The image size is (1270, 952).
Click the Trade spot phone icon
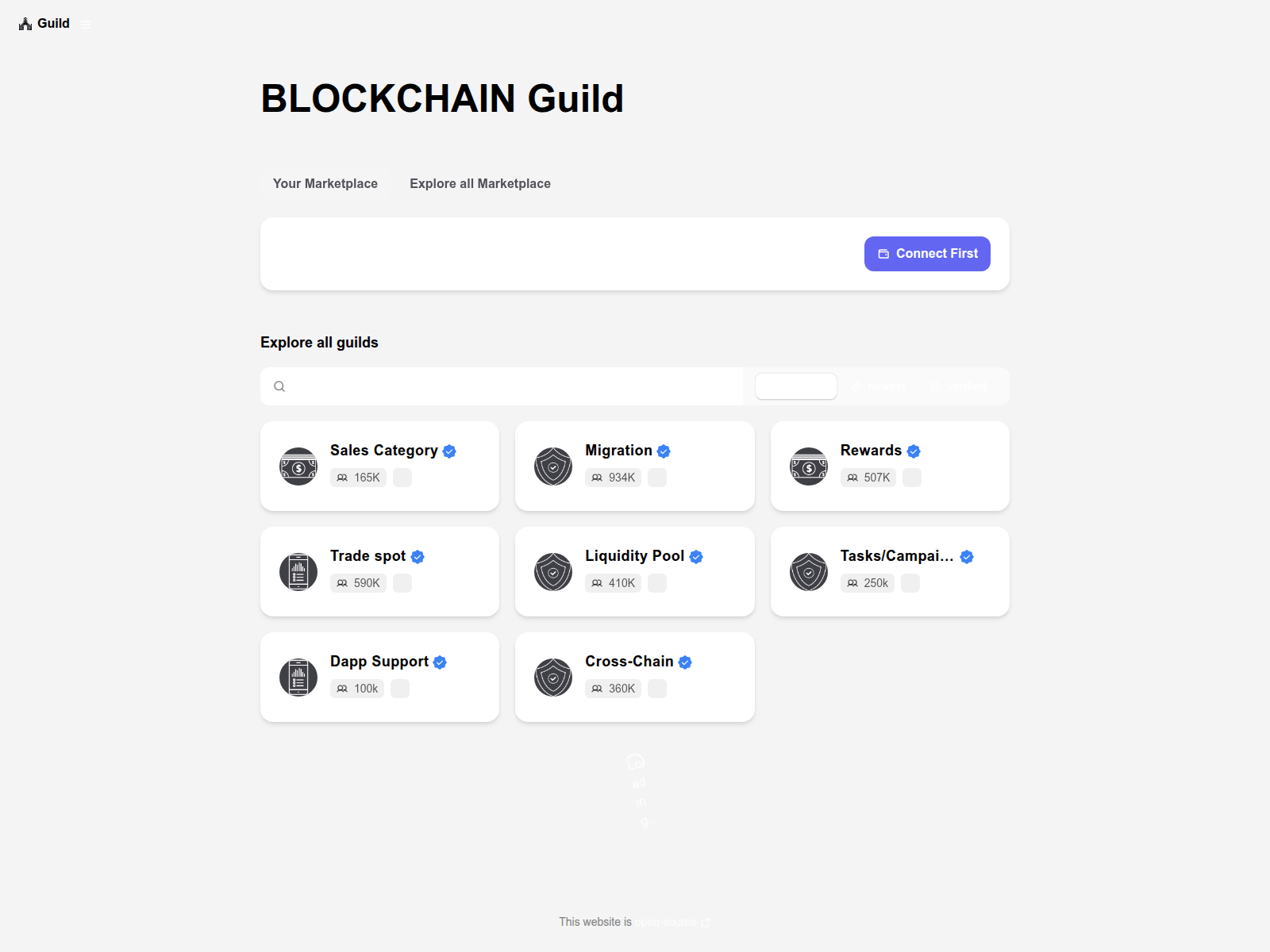(x=298, y=572)
